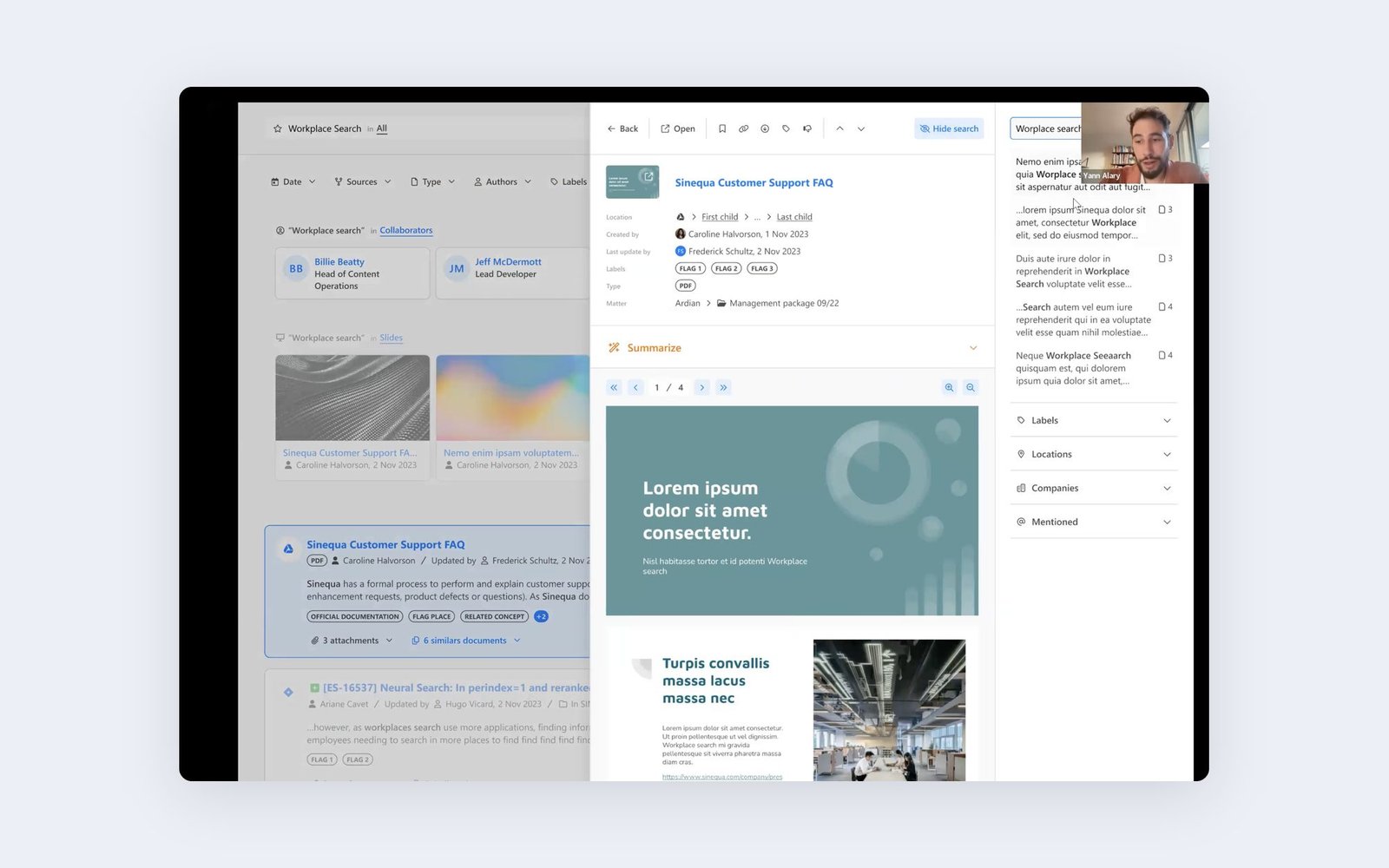The image size is (1389, 868).
Task: Open the Collaborators link
Action: pos(405,230)
